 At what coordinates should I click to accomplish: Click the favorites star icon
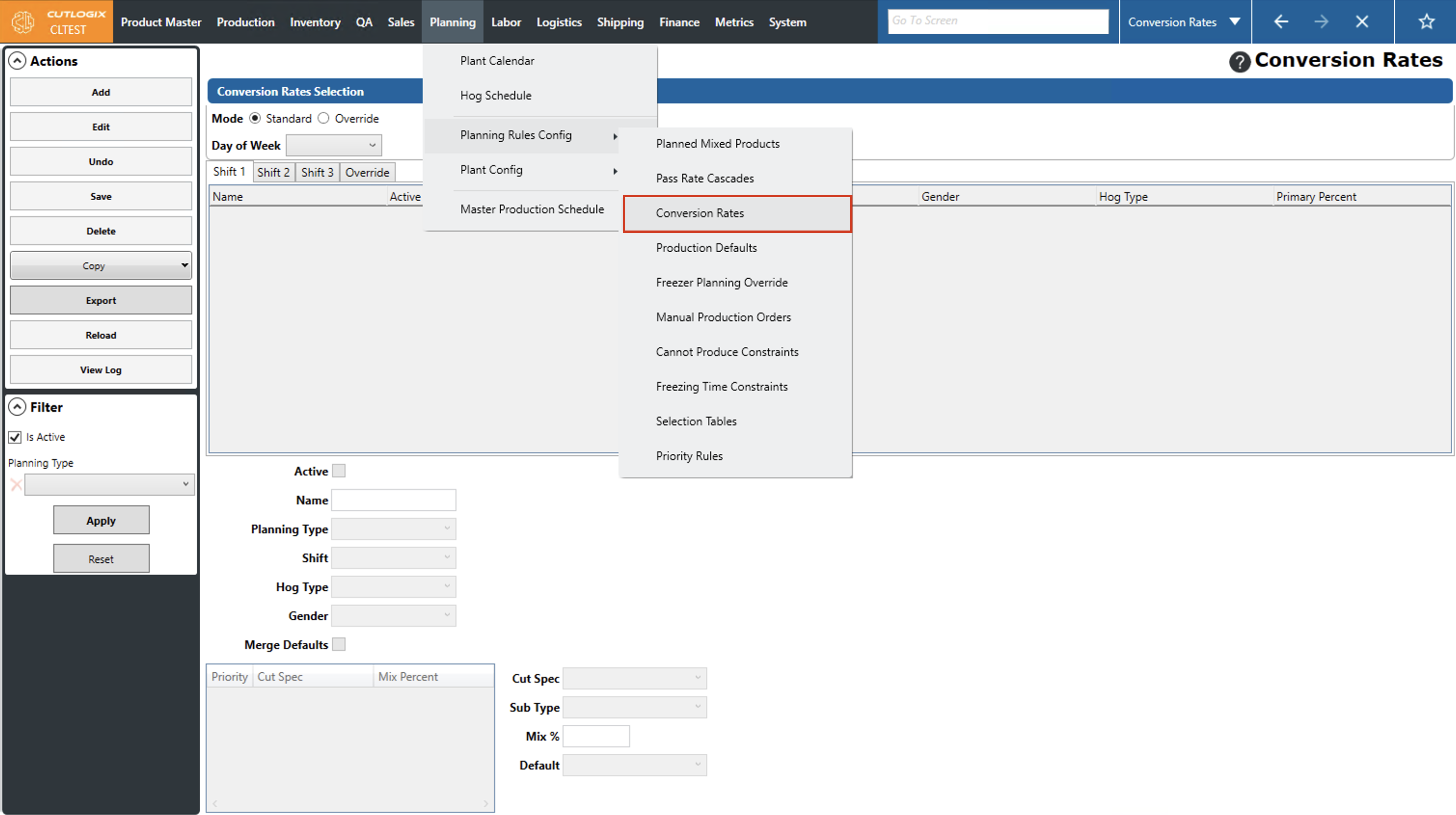(x=1426, y=22)
